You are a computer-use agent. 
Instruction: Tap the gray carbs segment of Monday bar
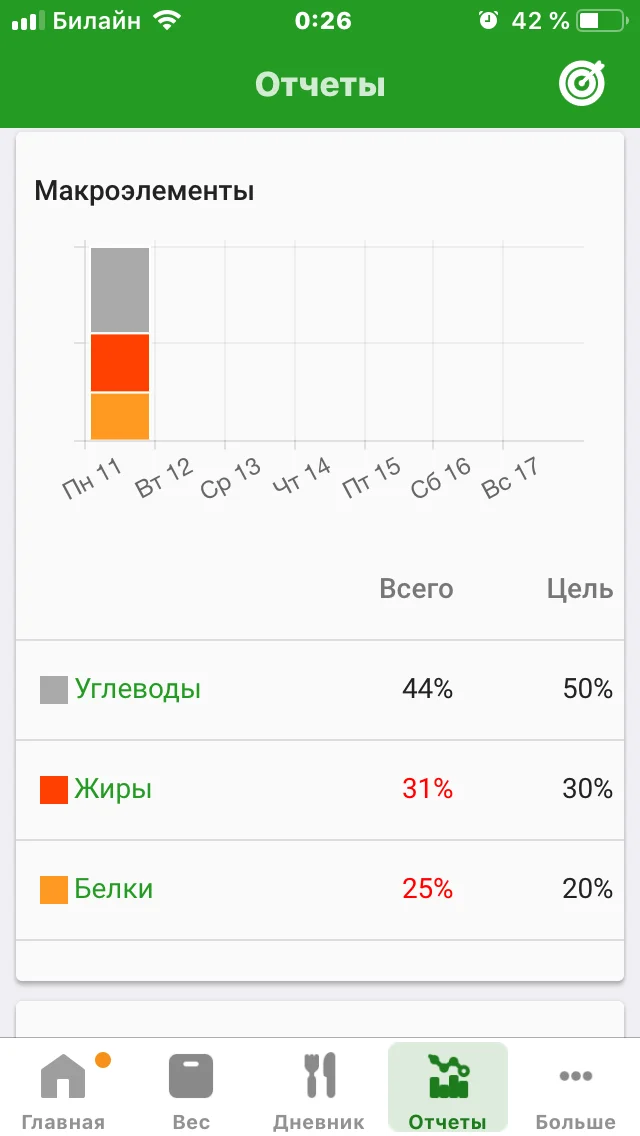coord(120,290)
